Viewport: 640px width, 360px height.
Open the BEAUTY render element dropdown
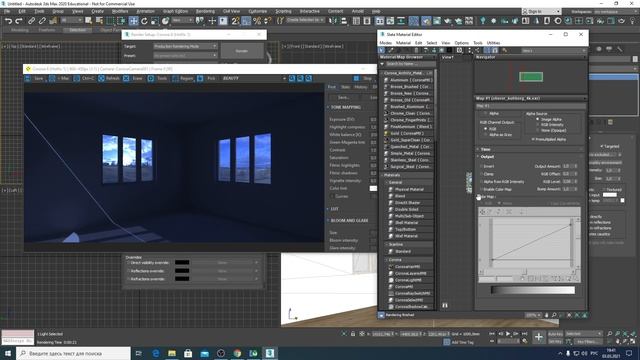(x=254, y=78)
